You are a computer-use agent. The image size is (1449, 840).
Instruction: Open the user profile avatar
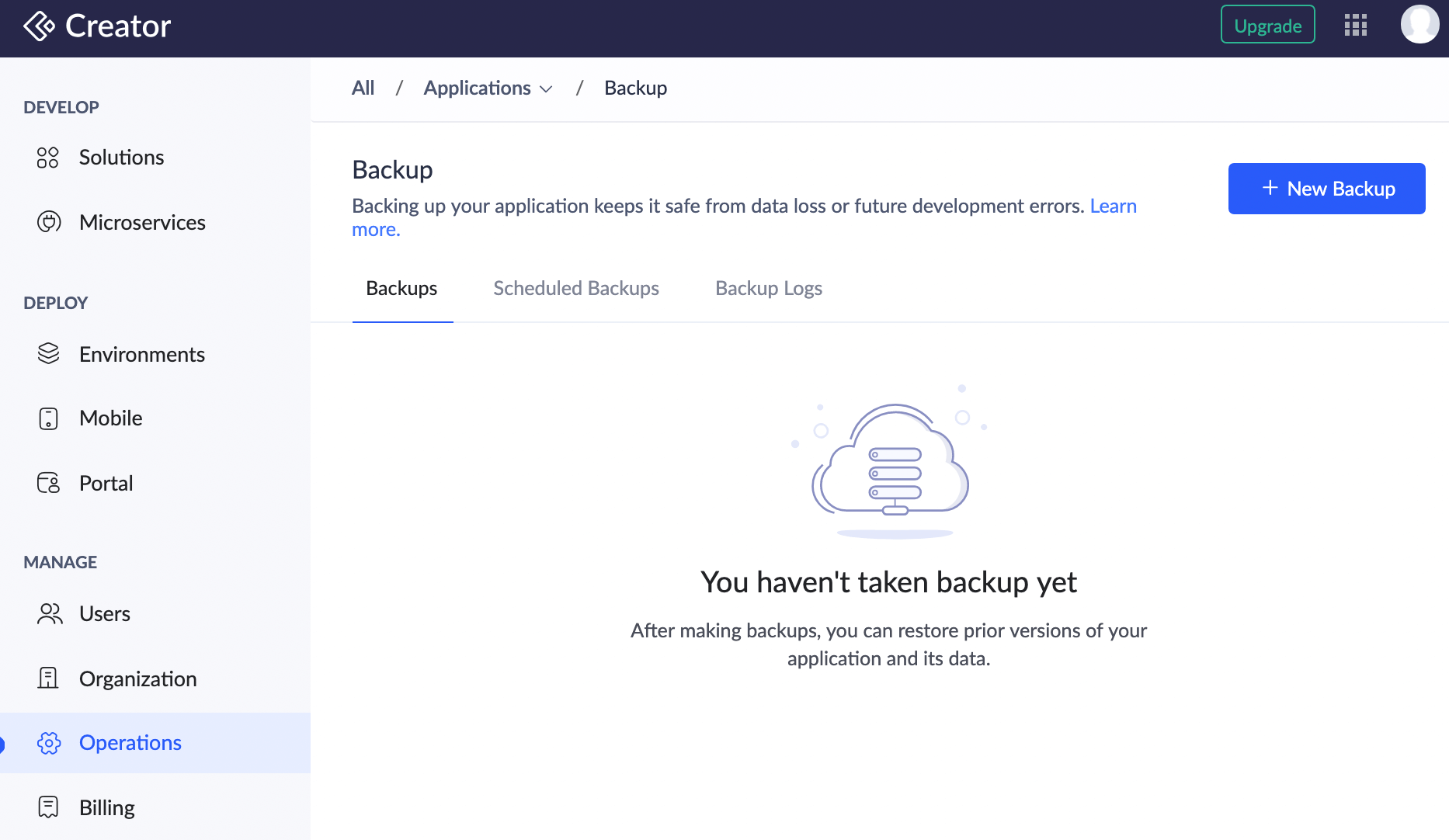pyautogui.click(x=1419, y=25)
